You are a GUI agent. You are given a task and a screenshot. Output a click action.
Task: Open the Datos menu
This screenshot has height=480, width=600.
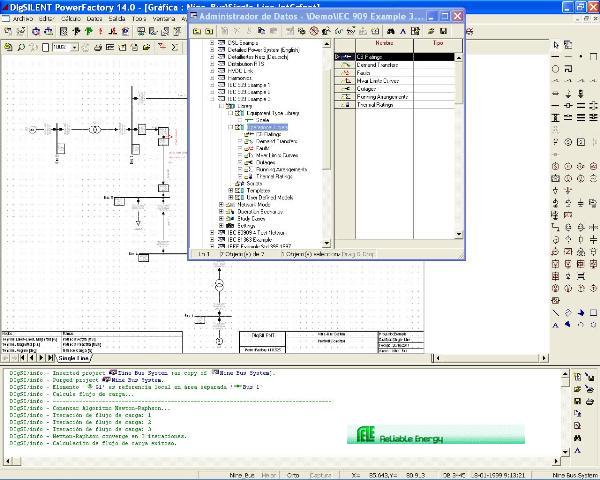94,18
